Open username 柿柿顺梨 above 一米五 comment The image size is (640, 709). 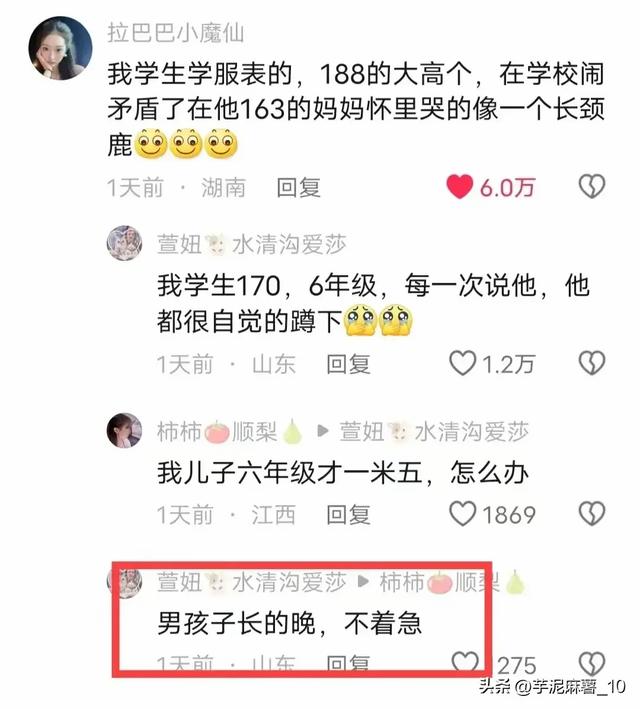coord(230,431)
